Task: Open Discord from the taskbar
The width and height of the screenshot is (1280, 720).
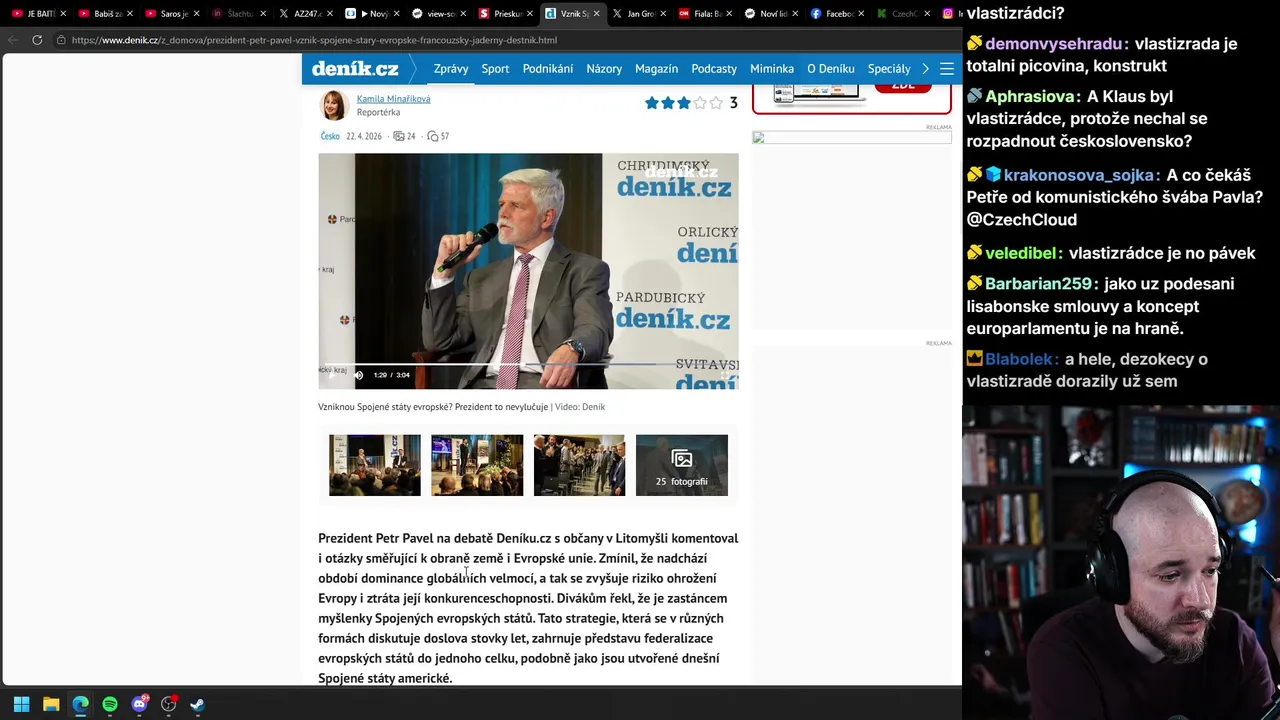Action: pos(140,704)
